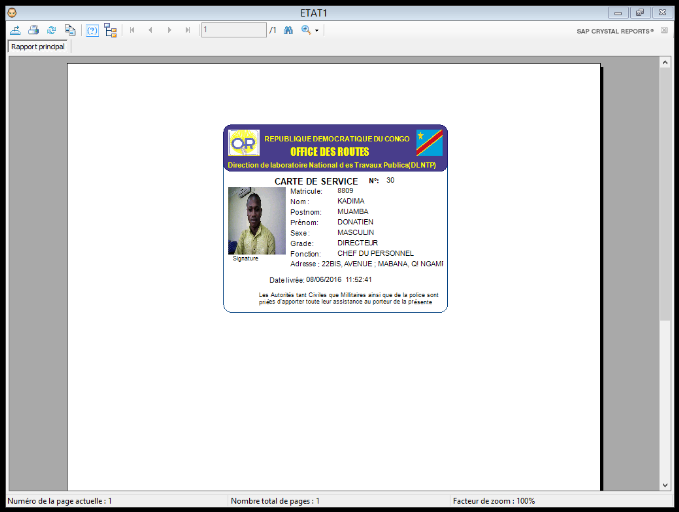Click the matricule value 8809
Screen dimensions: 679x512
point(346,191)
